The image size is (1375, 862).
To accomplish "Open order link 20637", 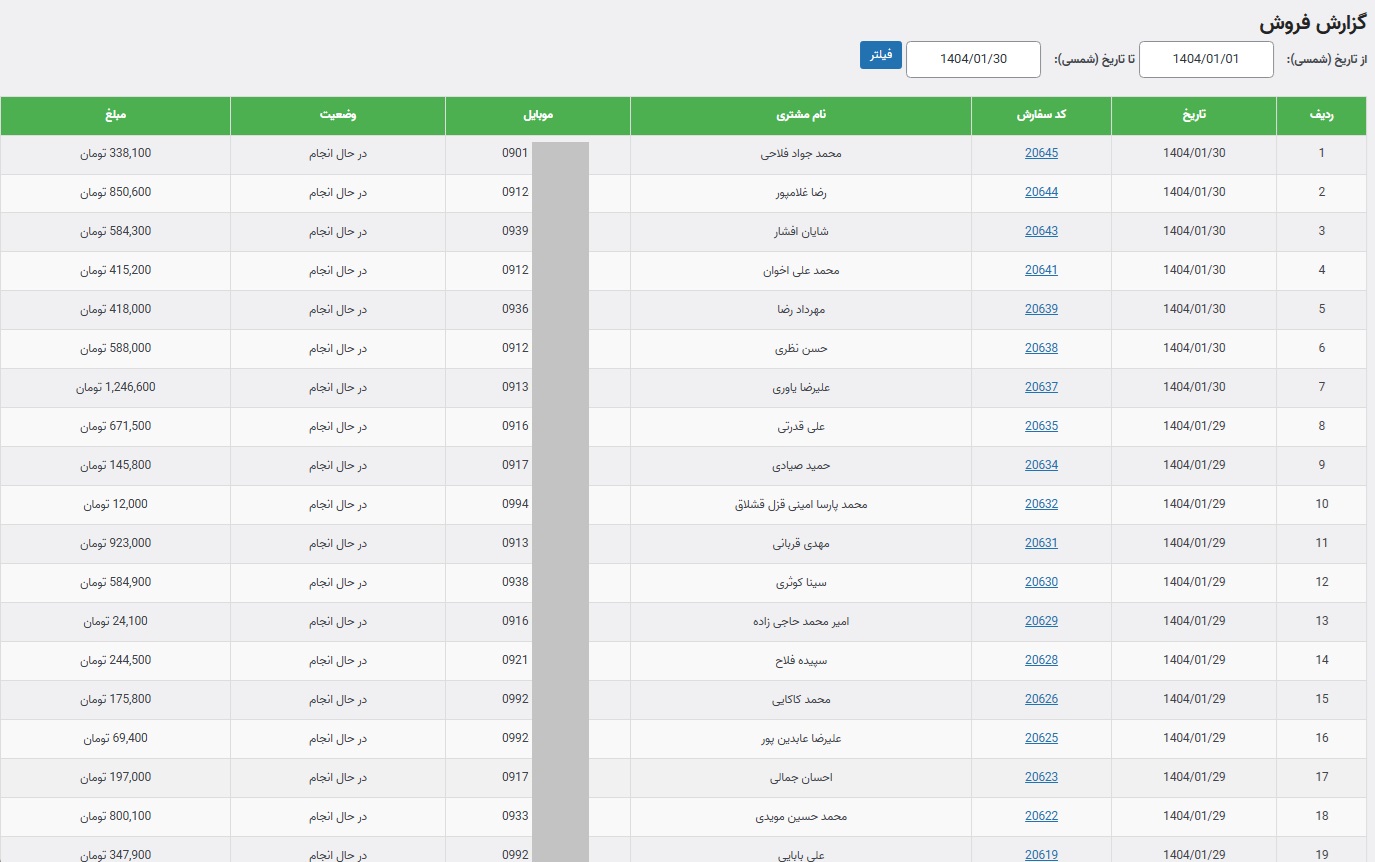I will tap(1041, 387).
